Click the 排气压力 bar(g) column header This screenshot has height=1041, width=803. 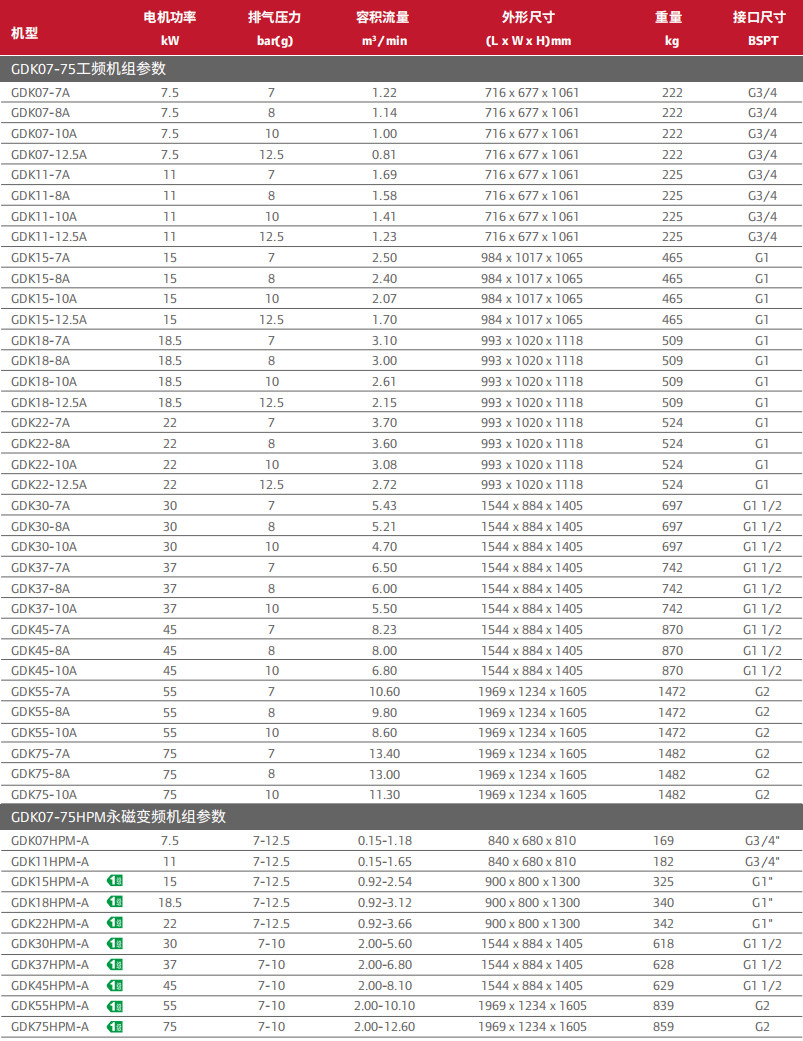(273, 28)
